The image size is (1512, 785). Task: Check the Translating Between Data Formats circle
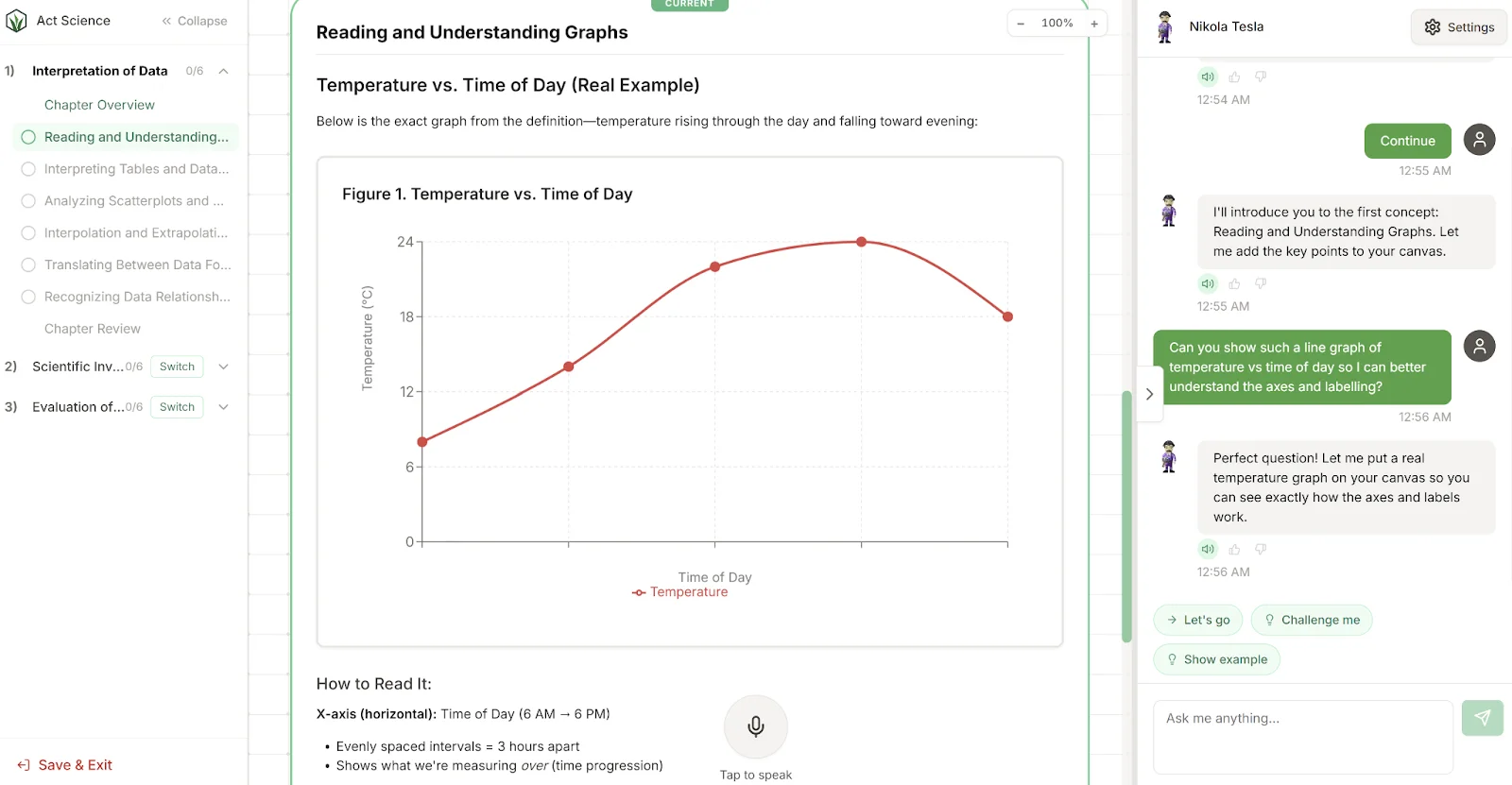(27, 265)
